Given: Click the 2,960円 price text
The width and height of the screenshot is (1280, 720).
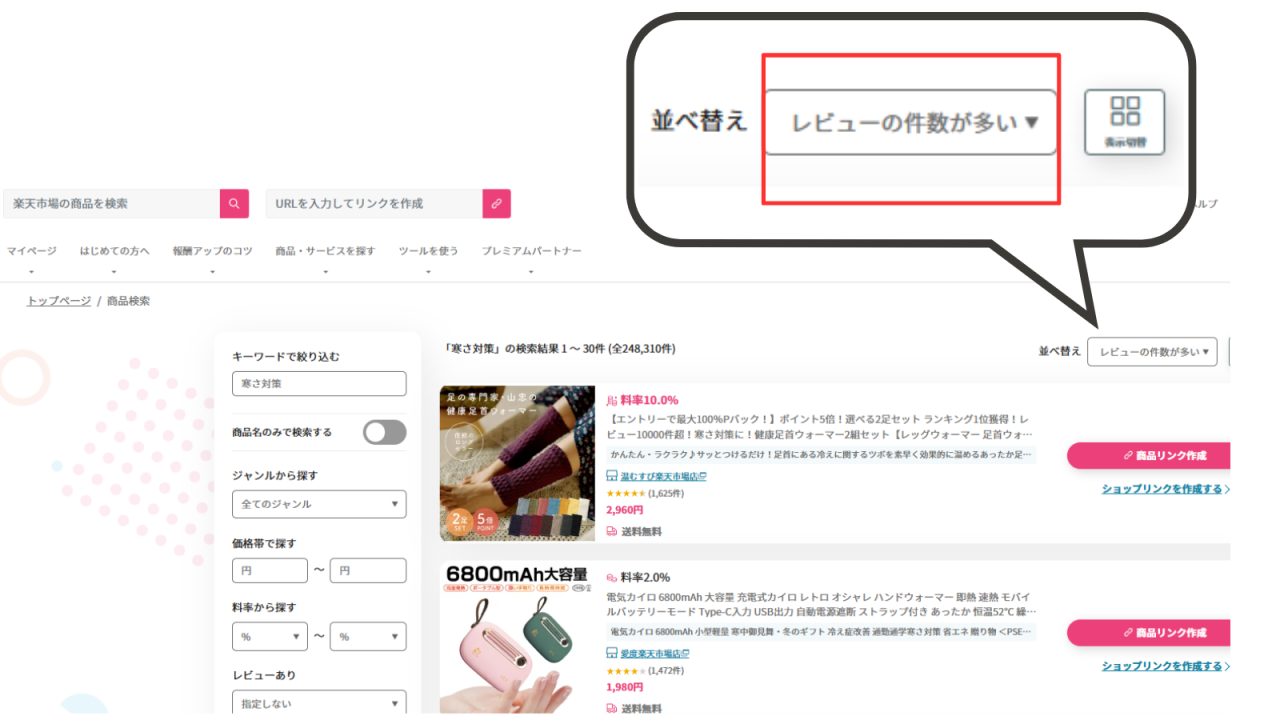Looking at the screenshot, I should pos(625,510).
